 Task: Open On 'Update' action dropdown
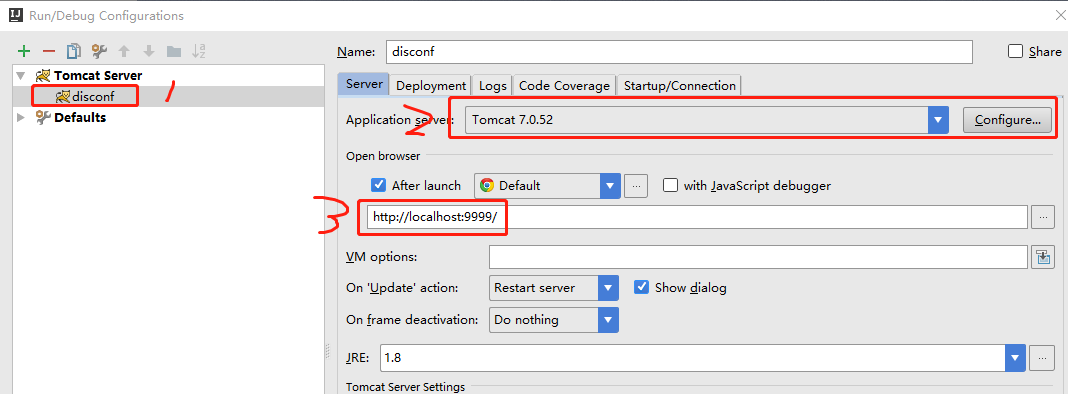click(554, 288)
